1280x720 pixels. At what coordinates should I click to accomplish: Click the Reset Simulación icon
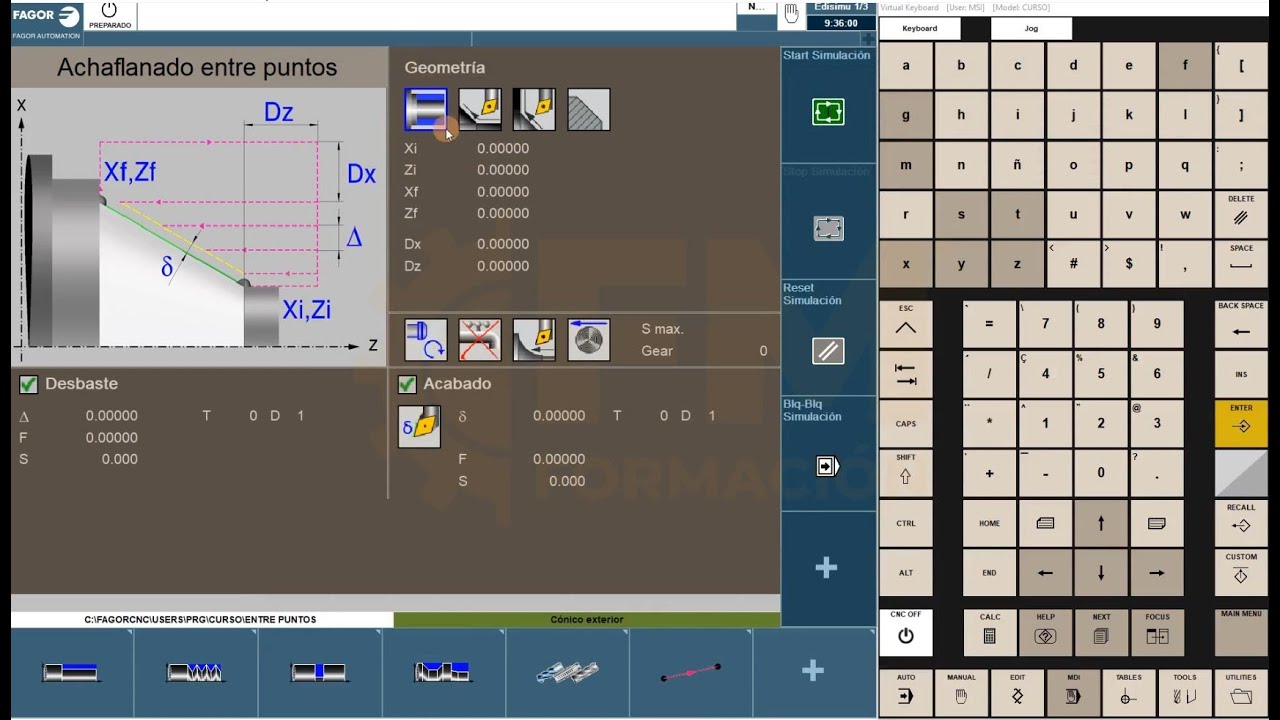tap(828, 351)
